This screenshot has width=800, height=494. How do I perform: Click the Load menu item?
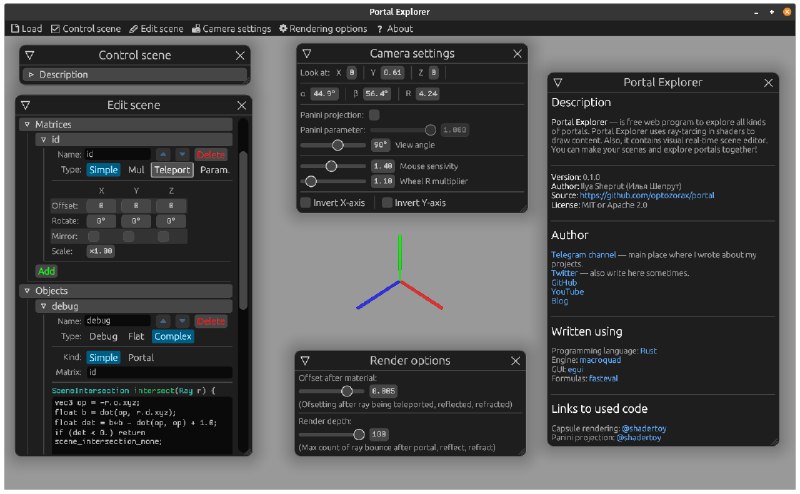coord(27,29)
